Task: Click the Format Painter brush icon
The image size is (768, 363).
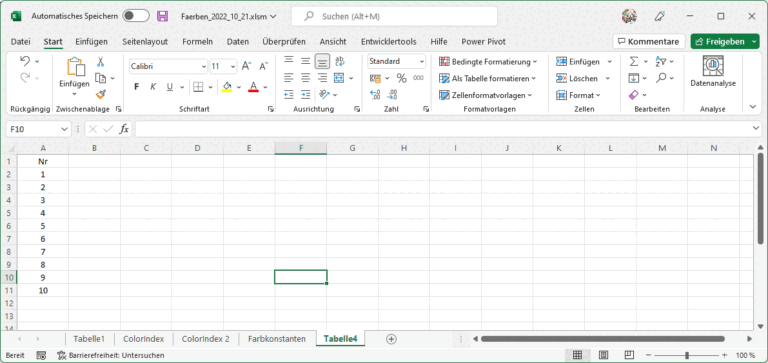Action: (x=100, y=94)
